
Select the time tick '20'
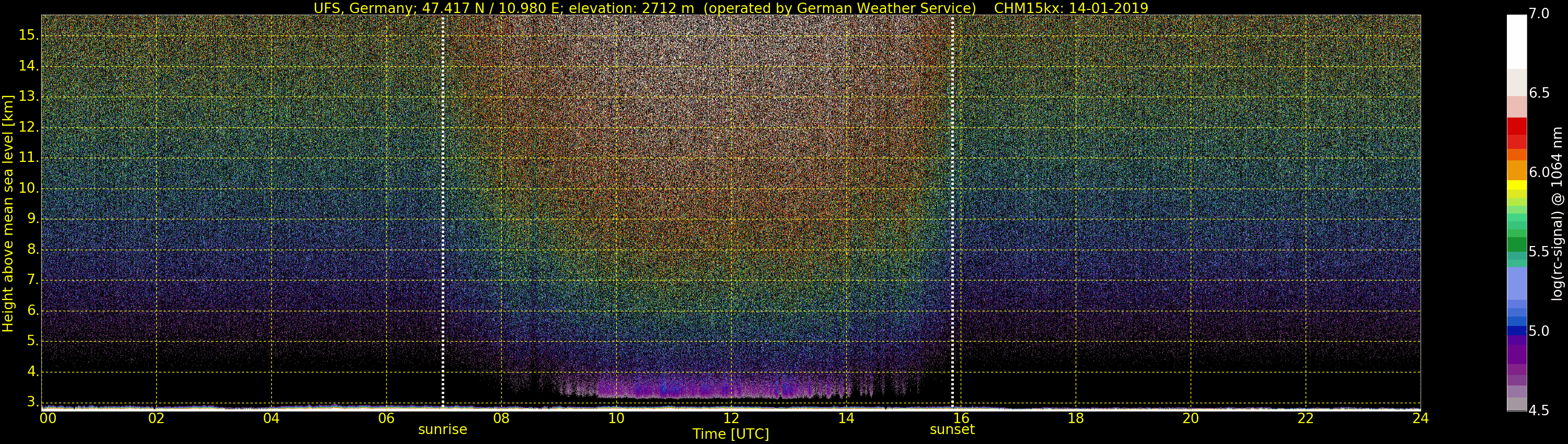(x=1191, y=418)
